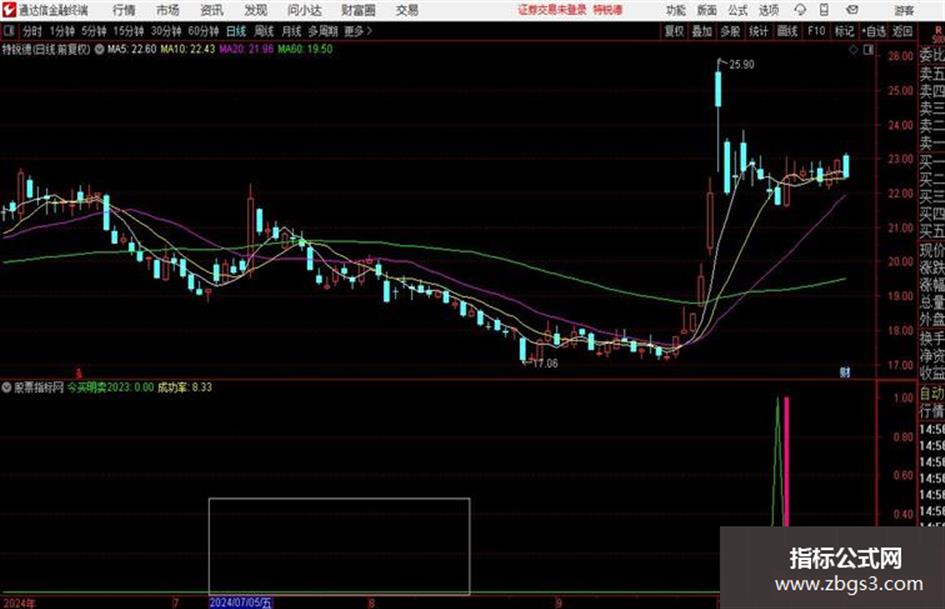Image resolution: width=945 pixels, height=609 pixels.
Task: Open the sub-chart dropdown before 股票指标网
Action: (x=7, y=387)
